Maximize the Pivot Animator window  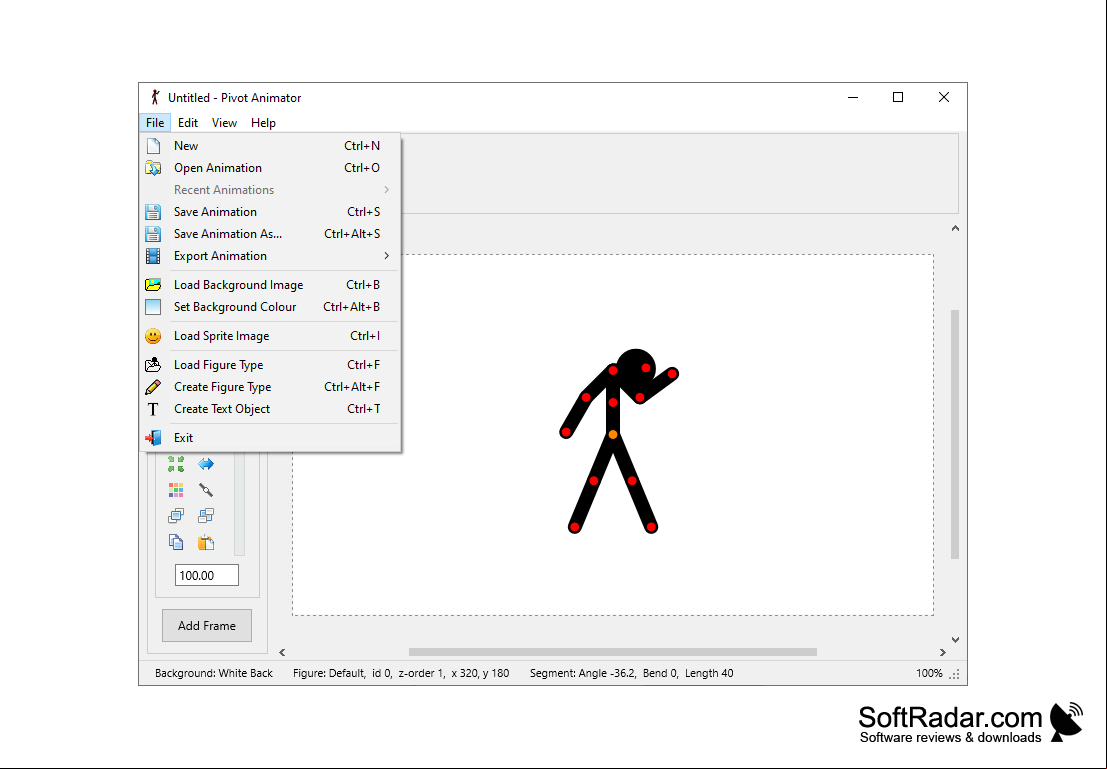898,97
